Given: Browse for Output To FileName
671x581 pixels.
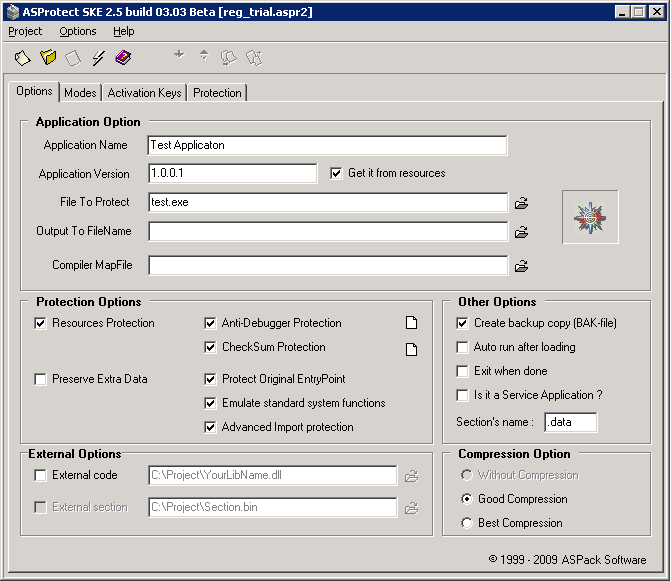Looking at the screenshot, I should (521, 232).
